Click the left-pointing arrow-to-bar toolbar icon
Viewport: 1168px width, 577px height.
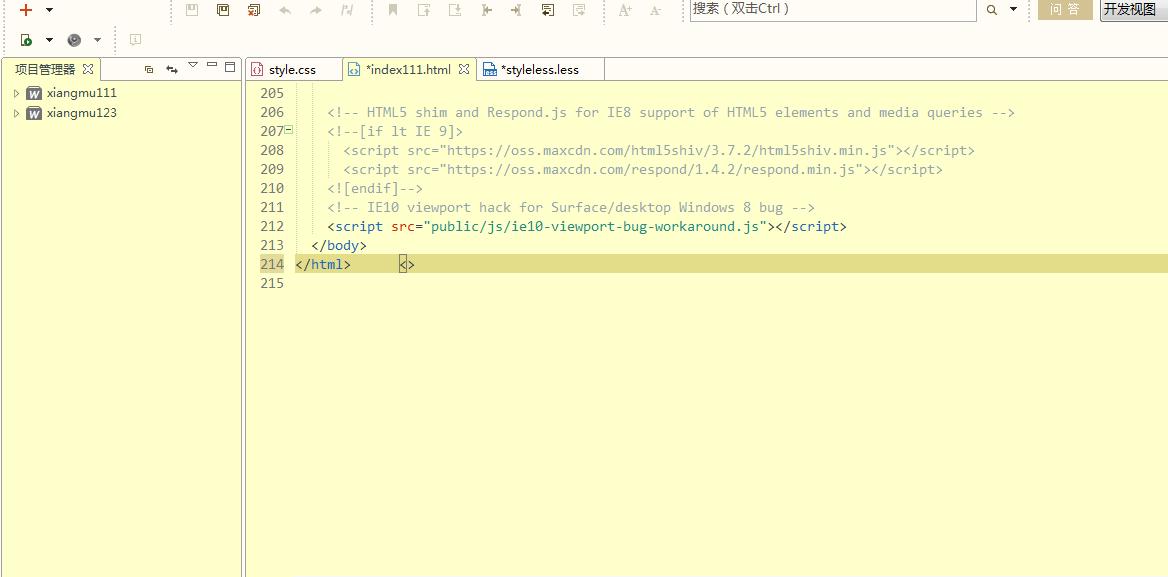click(486, 10)
